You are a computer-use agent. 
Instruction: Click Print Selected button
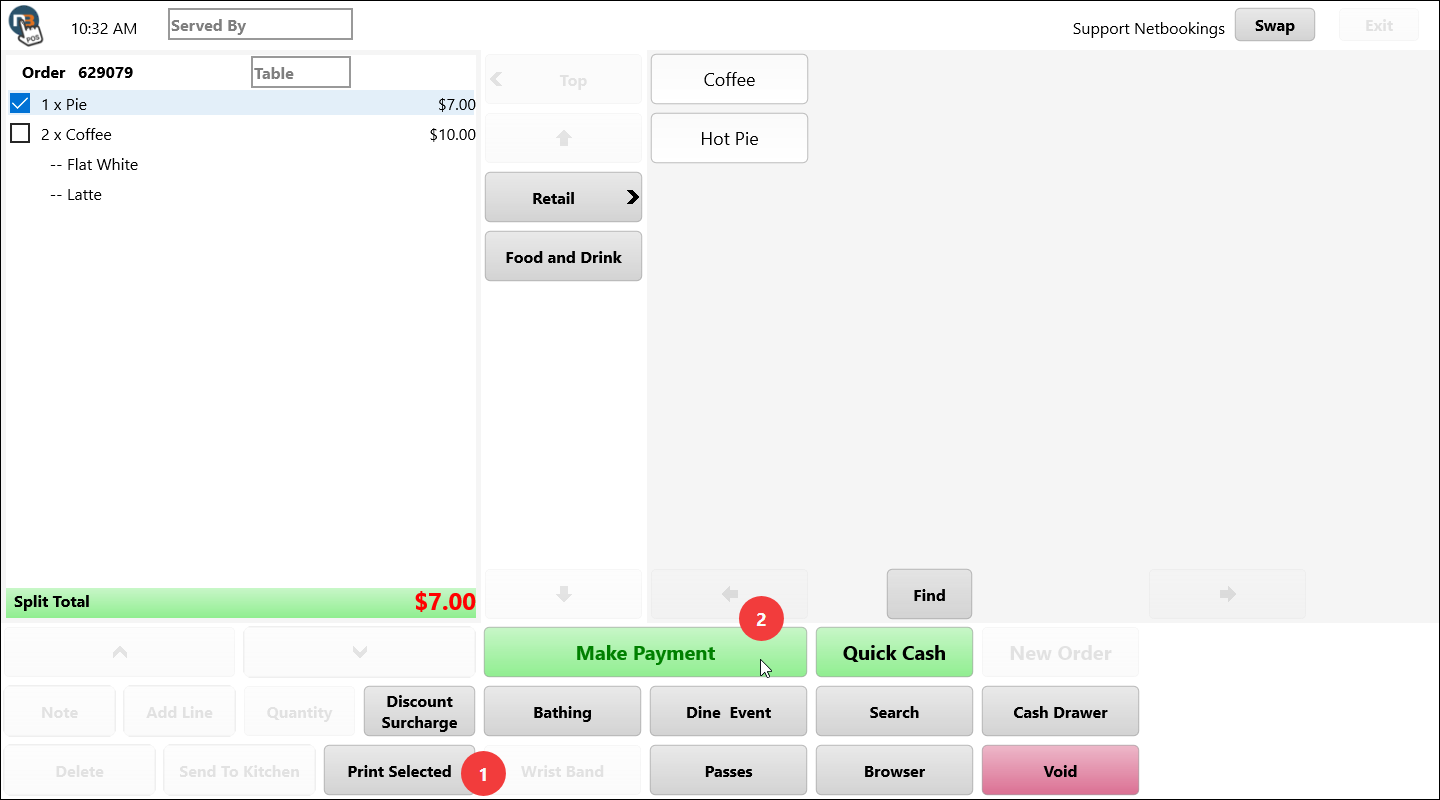tap(399, 771)
